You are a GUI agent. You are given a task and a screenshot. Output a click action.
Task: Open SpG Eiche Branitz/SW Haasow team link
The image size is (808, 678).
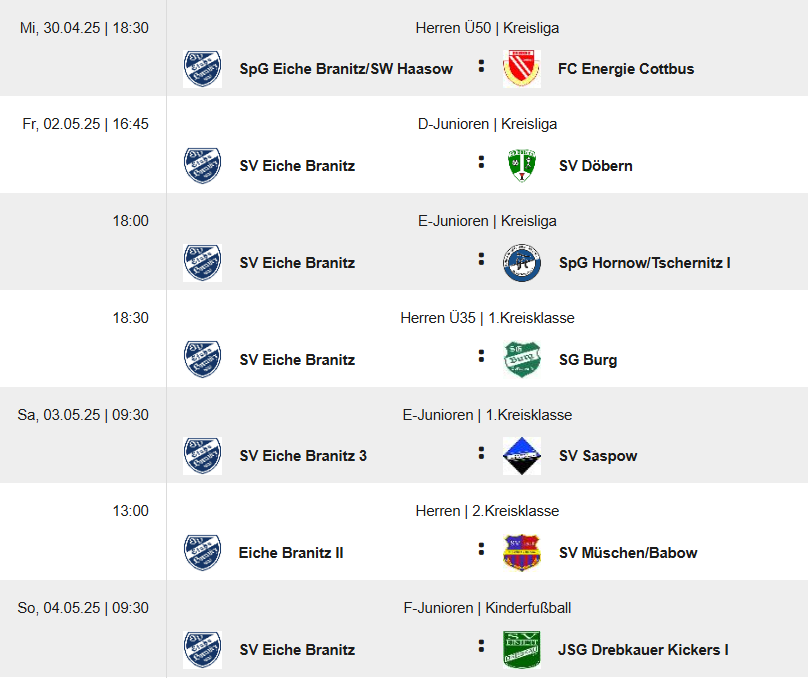click(346, 69)
